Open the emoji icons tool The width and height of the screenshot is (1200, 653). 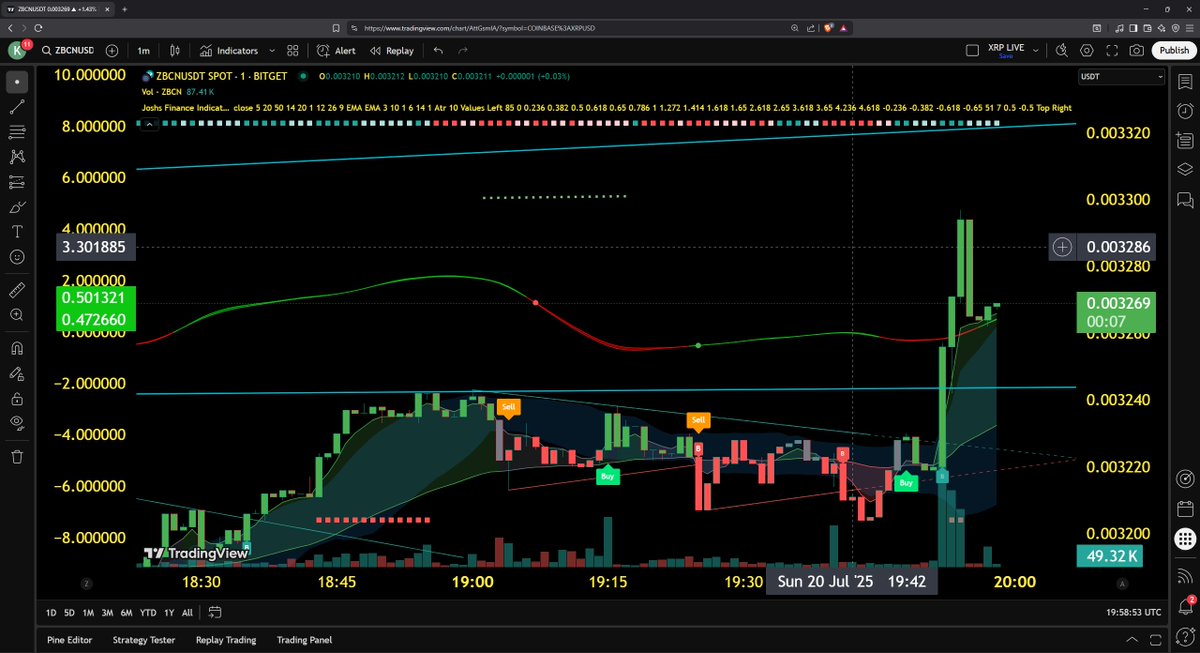click(x=17, y=257)
